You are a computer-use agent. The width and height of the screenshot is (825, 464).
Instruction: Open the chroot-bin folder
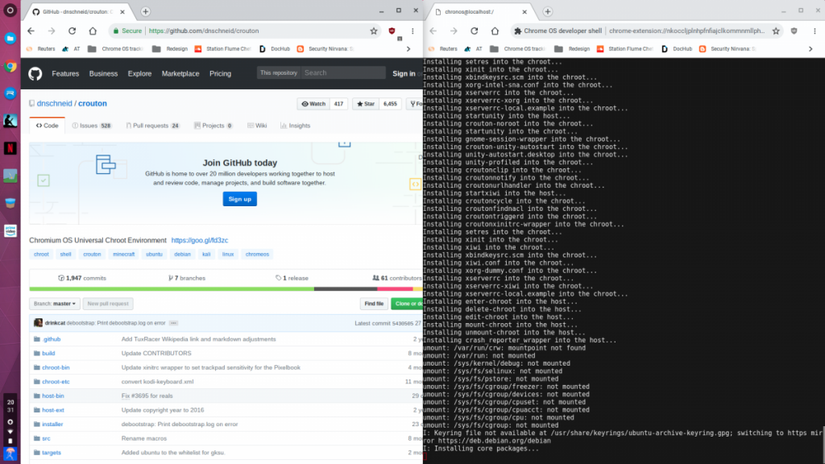[x=55, y=368]
